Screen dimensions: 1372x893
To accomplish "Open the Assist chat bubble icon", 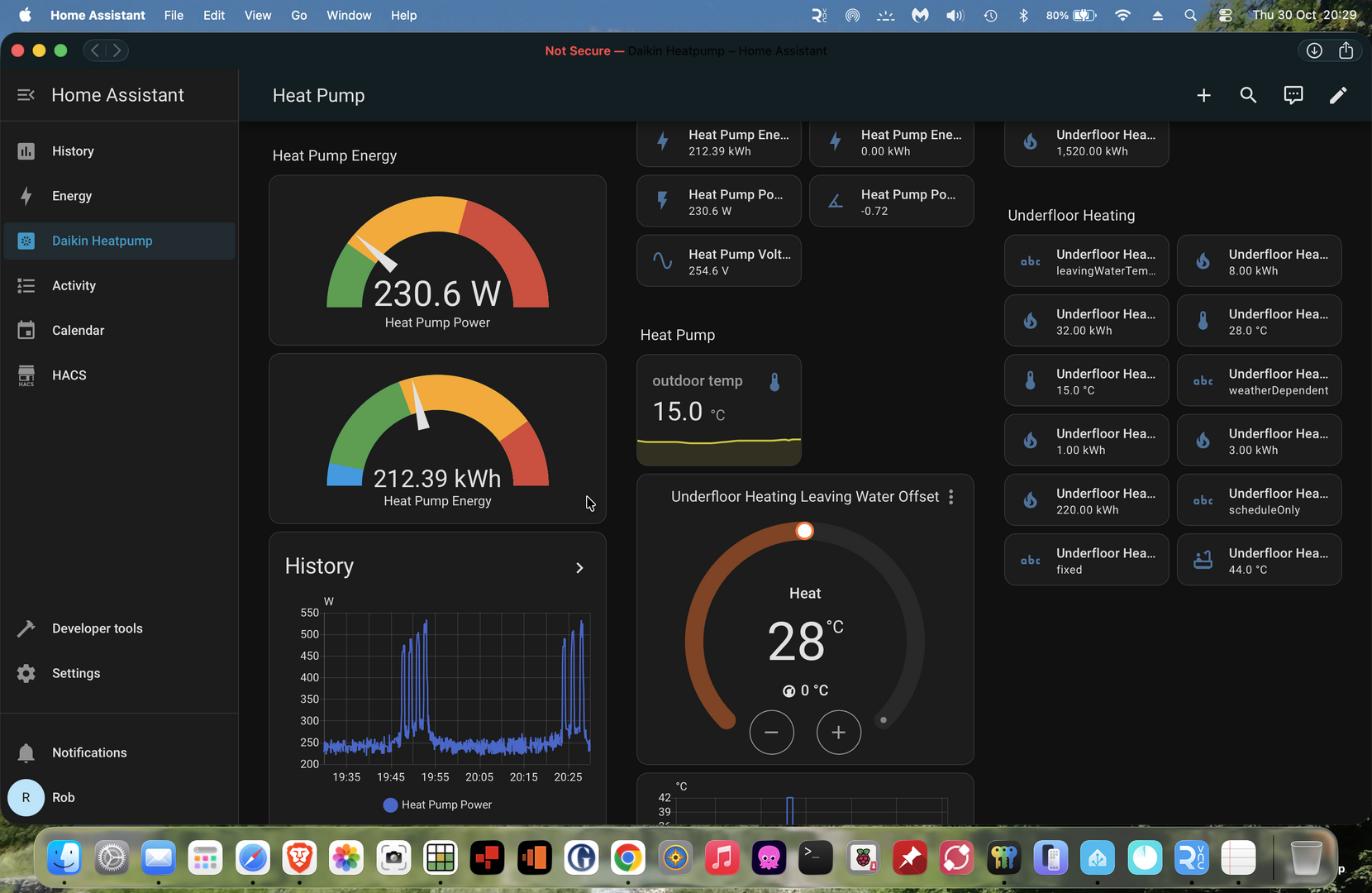I will point(1293,96).
